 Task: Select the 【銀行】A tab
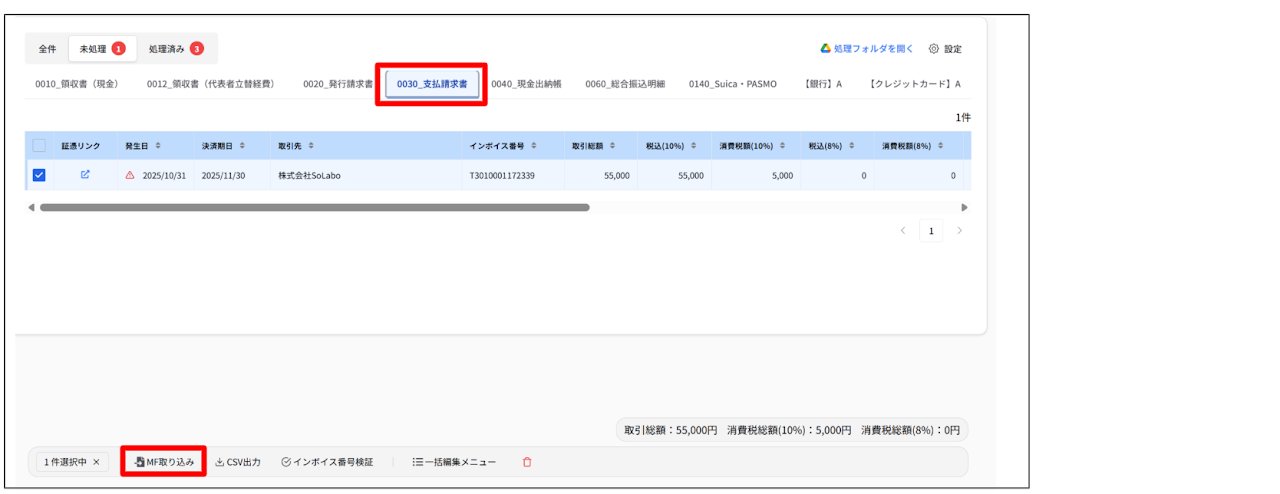click(x=823, y=84)
